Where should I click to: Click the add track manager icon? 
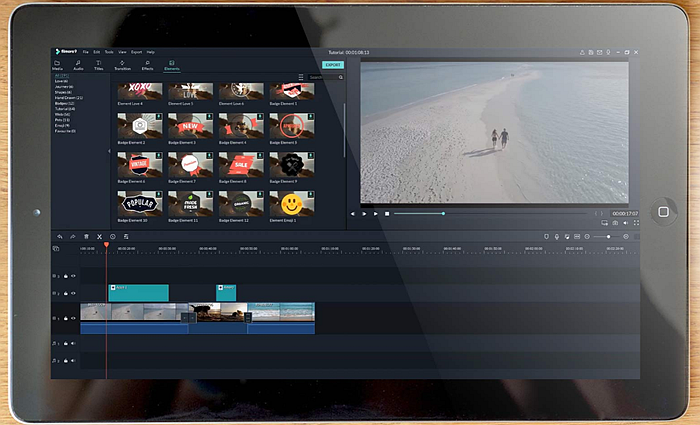point(56,248)
